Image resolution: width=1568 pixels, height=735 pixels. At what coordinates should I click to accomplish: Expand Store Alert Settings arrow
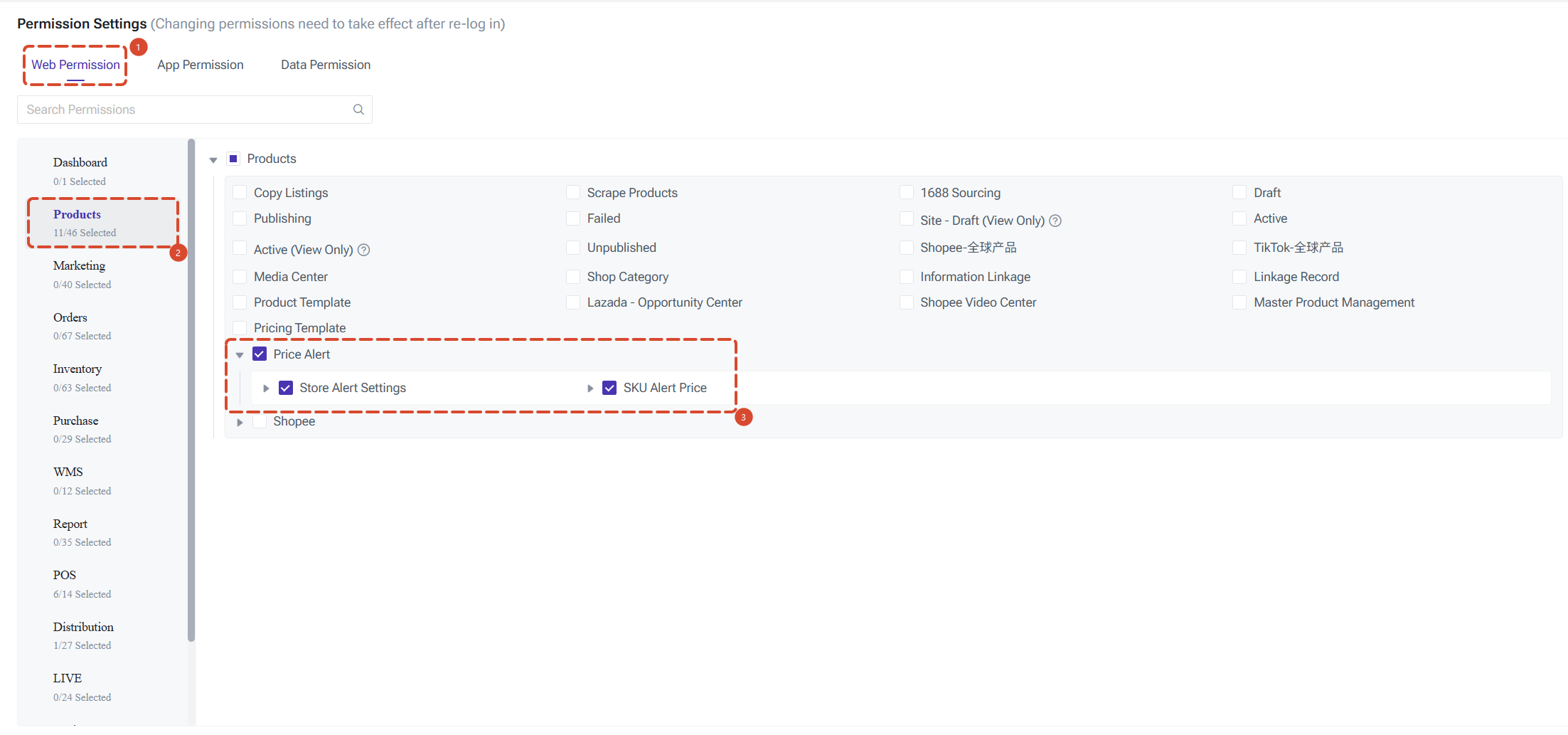[266, 388]
